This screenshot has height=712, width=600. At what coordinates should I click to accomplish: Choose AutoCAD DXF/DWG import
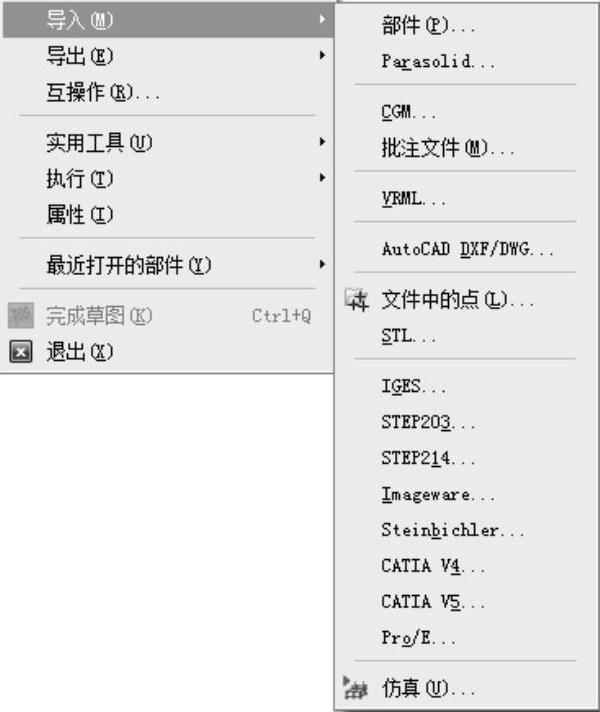467,249
